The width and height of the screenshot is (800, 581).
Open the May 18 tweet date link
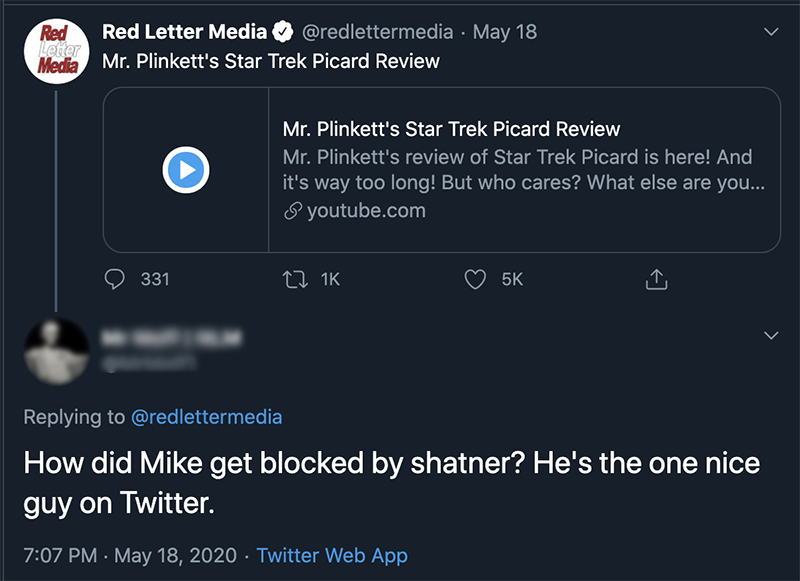click(x=505, y=32)
